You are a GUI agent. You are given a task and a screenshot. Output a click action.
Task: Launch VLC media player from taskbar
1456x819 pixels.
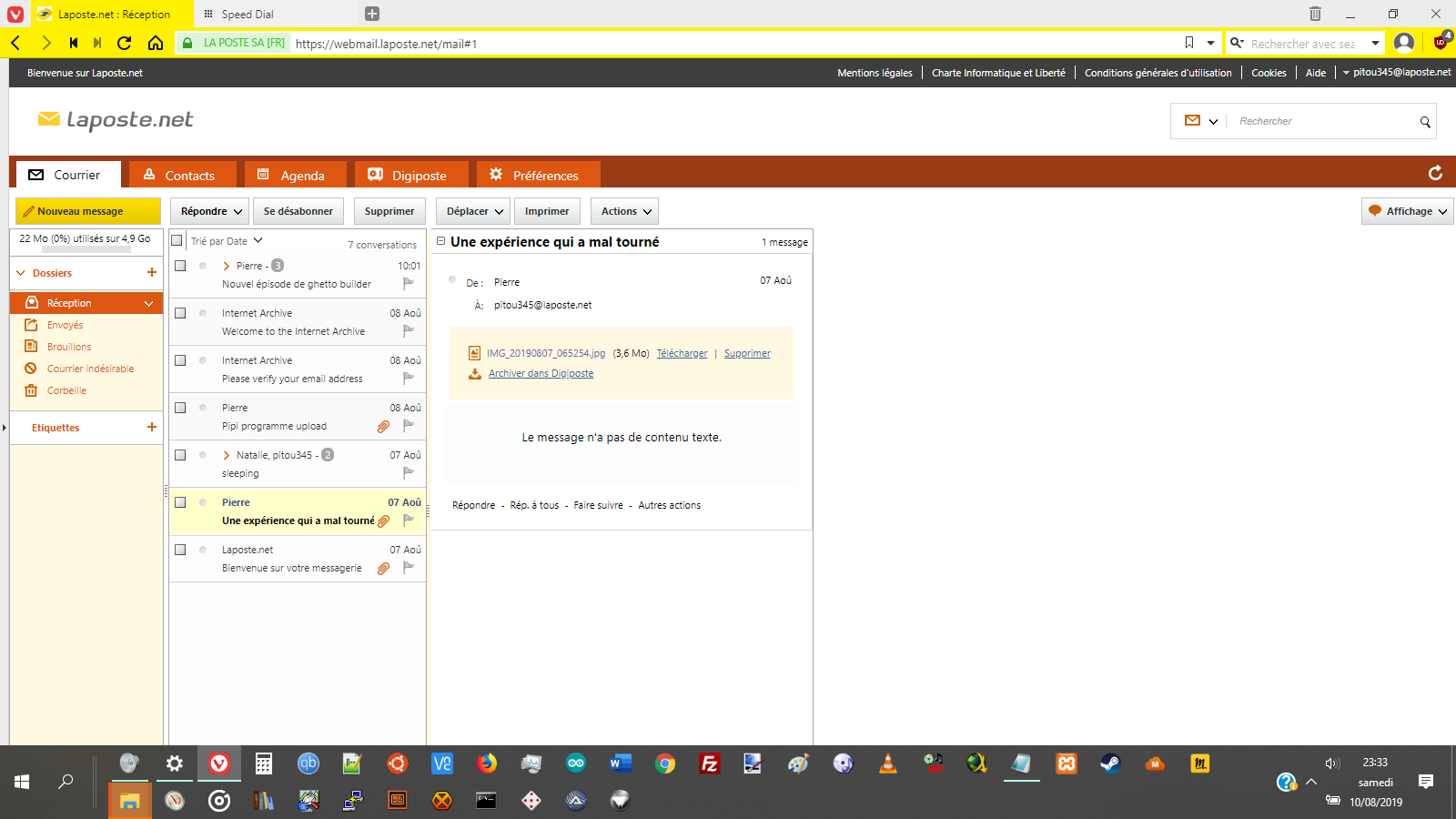(x=888, y=763)
